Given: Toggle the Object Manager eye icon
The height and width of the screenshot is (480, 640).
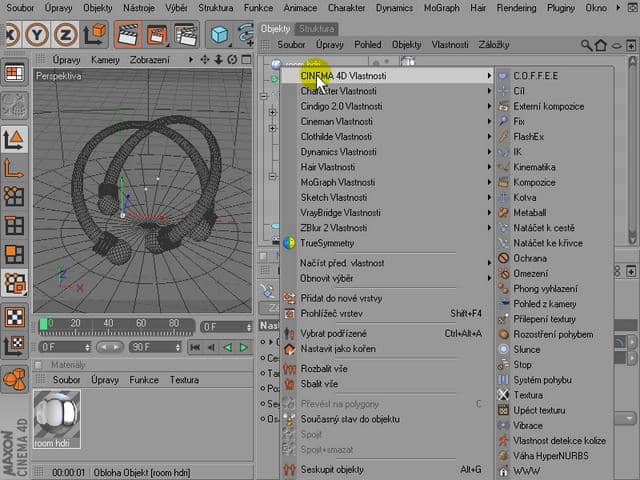Looking at the screenshot, I should coord(616,45).
